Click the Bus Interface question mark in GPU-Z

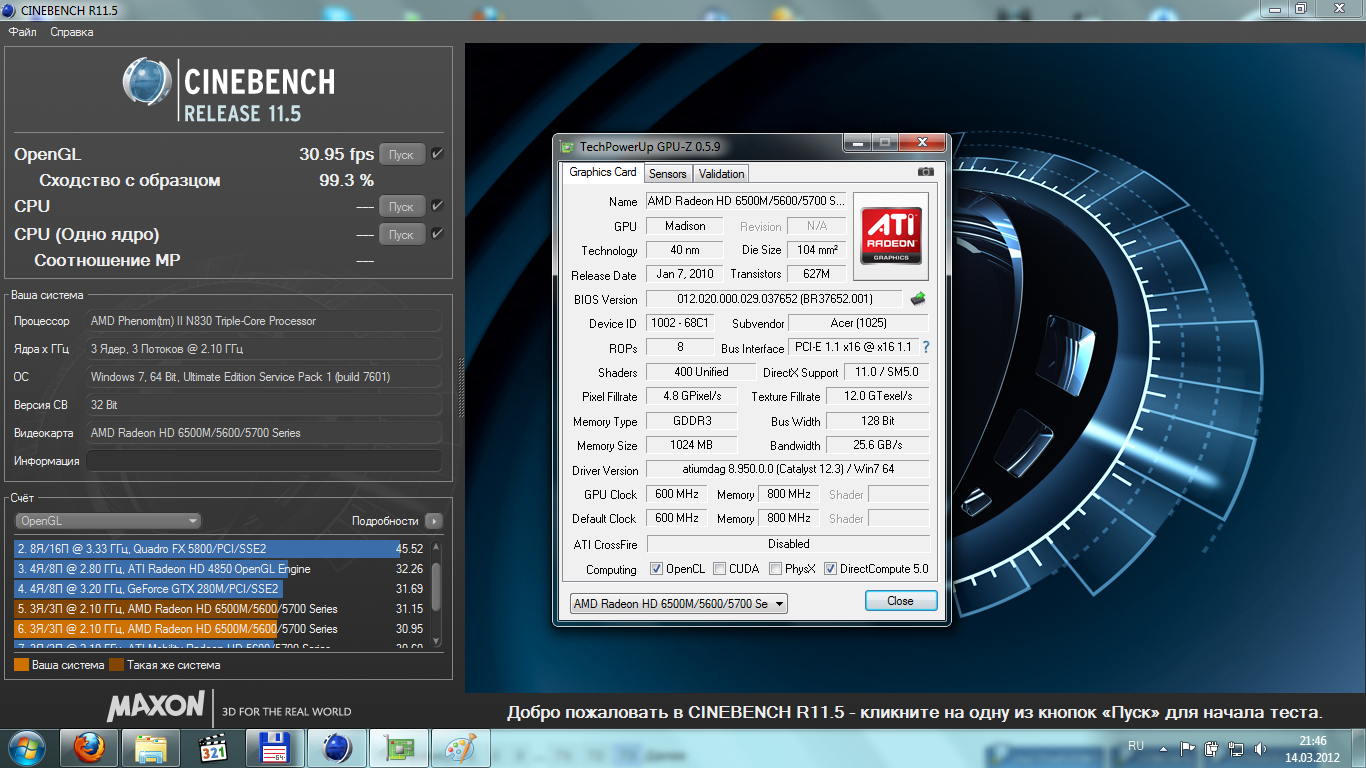click(x=926, y=347)
